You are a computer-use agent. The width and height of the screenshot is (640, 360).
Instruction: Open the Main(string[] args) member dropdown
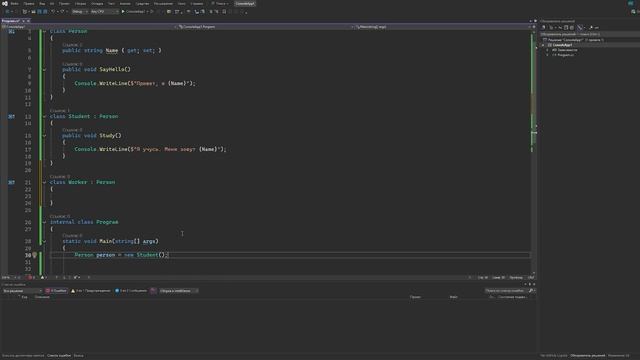(x=443, y=27)
